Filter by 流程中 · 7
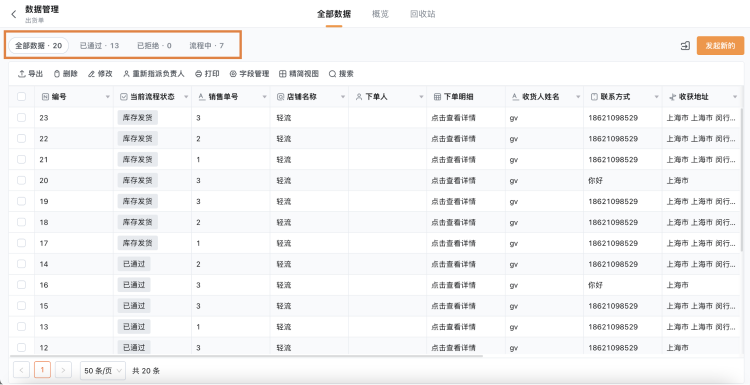Image resolution: width=750 pixels, height=385 pixels. [206, 45]
